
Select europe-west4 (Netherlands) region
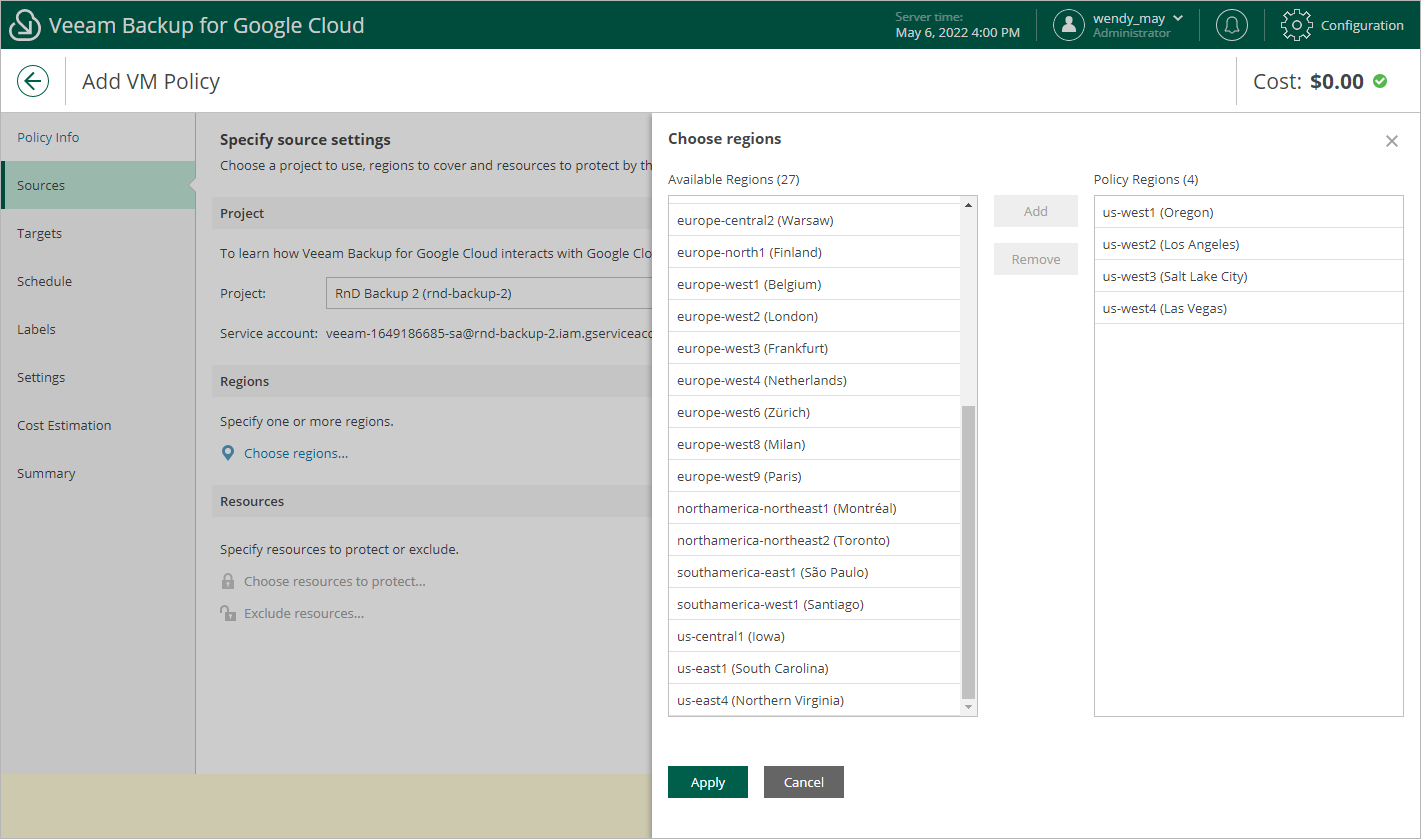tap(814, 380)
